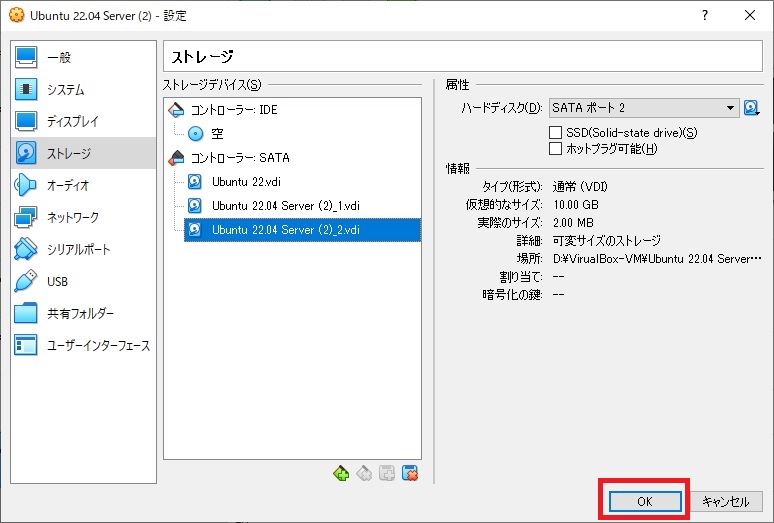
Task: Click the USB plug icon in sidebar
Action: pyautogui.click(x=26, y=281)
